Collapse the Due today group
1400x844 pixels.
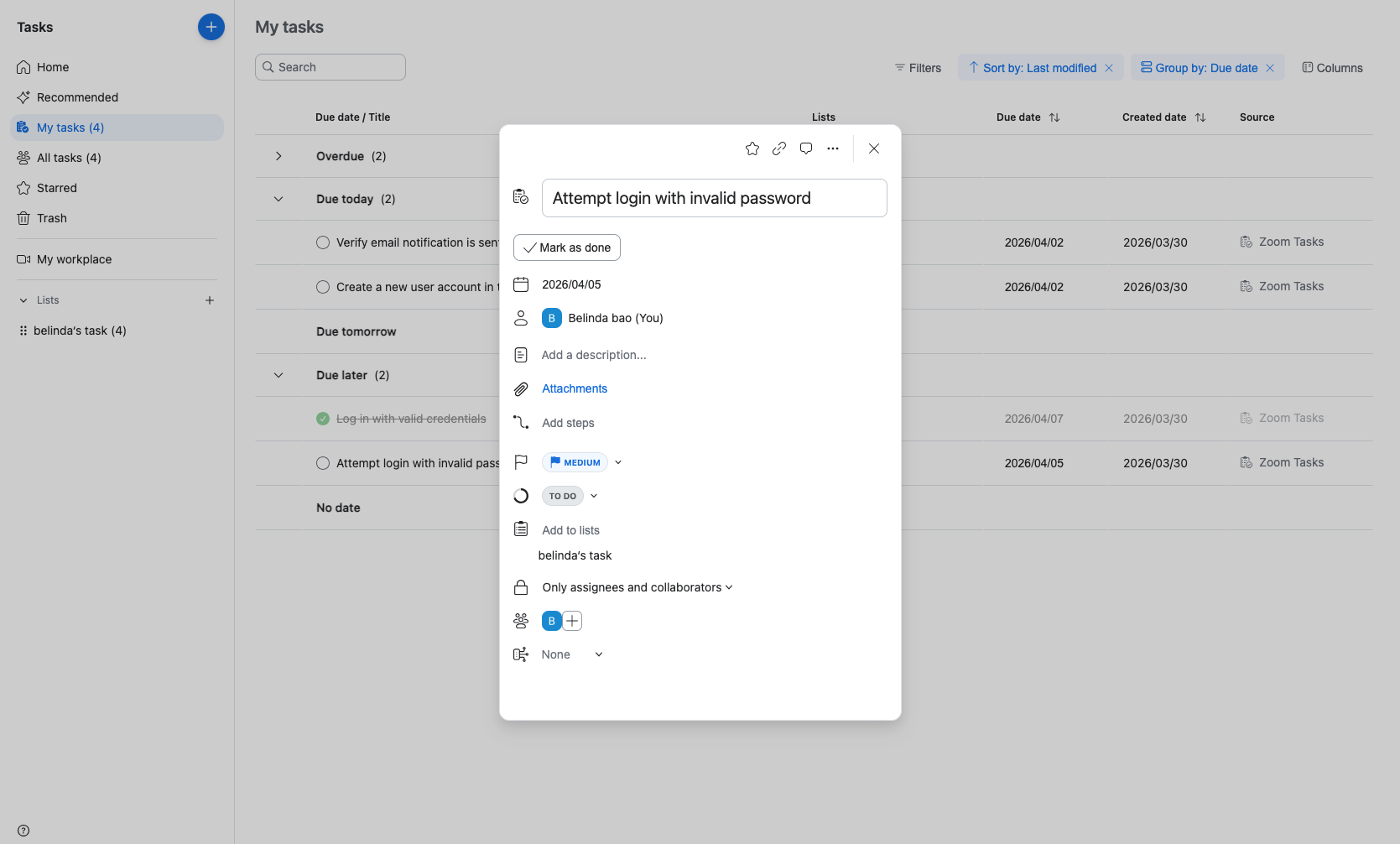(x=278, y=199)
